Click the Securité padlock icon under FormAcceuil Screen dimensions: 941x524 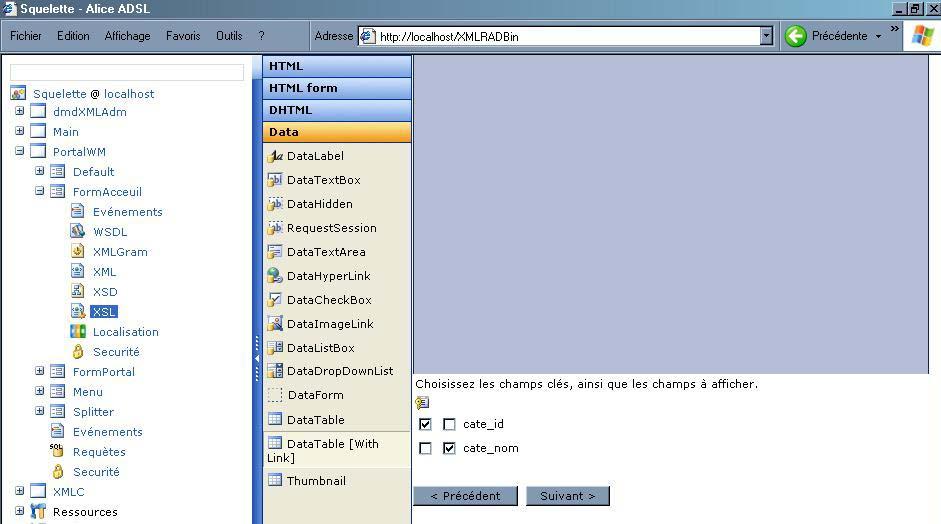click(x=78, y=352)
